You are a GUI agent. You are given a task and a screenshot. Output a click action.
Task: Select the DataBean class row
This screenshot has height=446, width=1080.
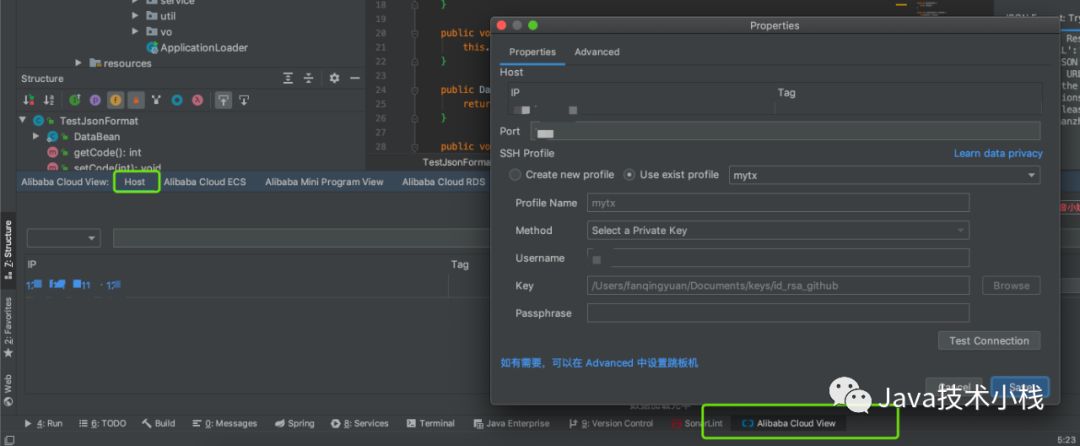[96, 136]
